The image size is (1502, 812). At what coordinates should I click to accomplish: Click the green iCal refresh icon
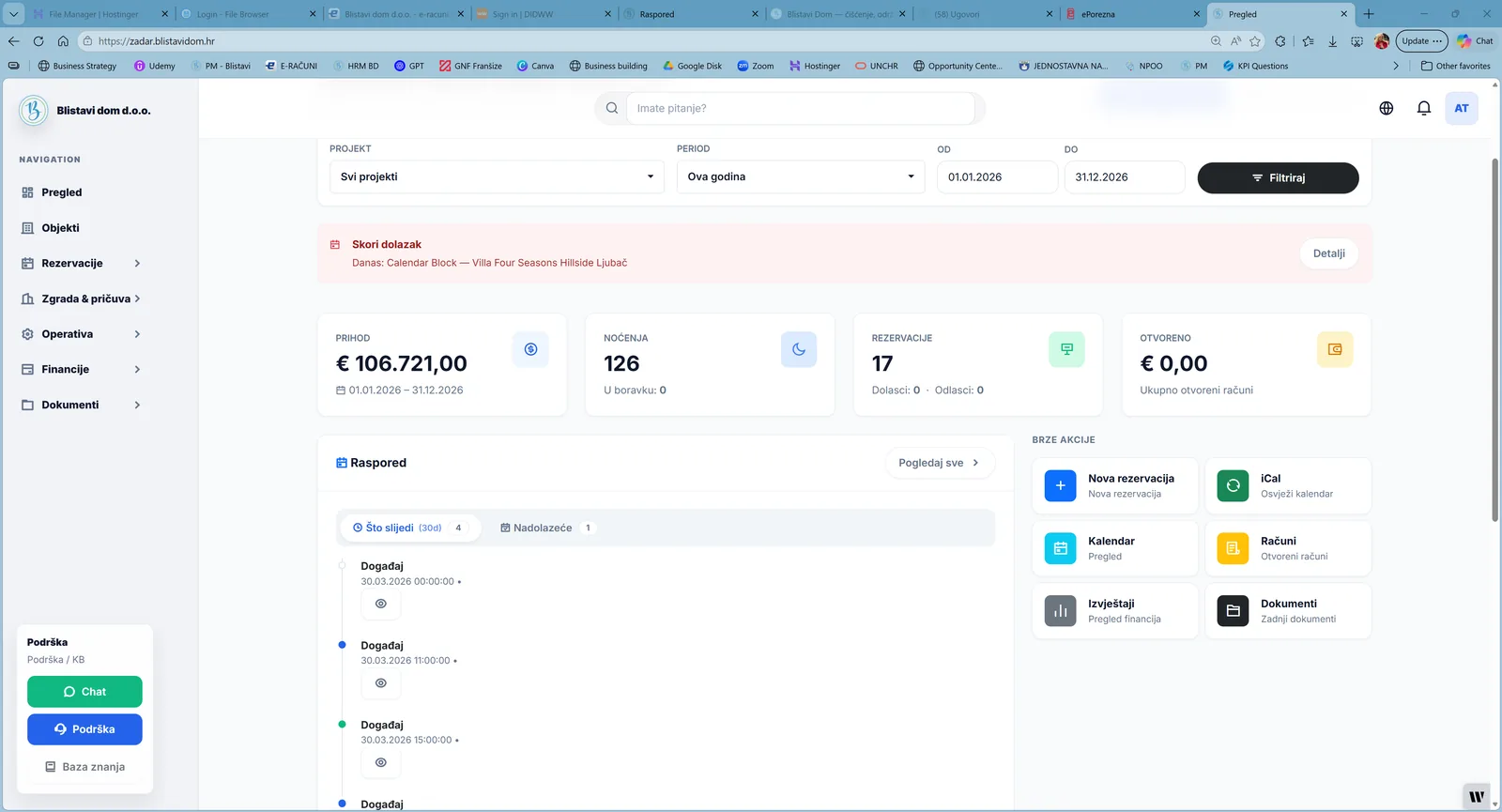coord(1233,485)
